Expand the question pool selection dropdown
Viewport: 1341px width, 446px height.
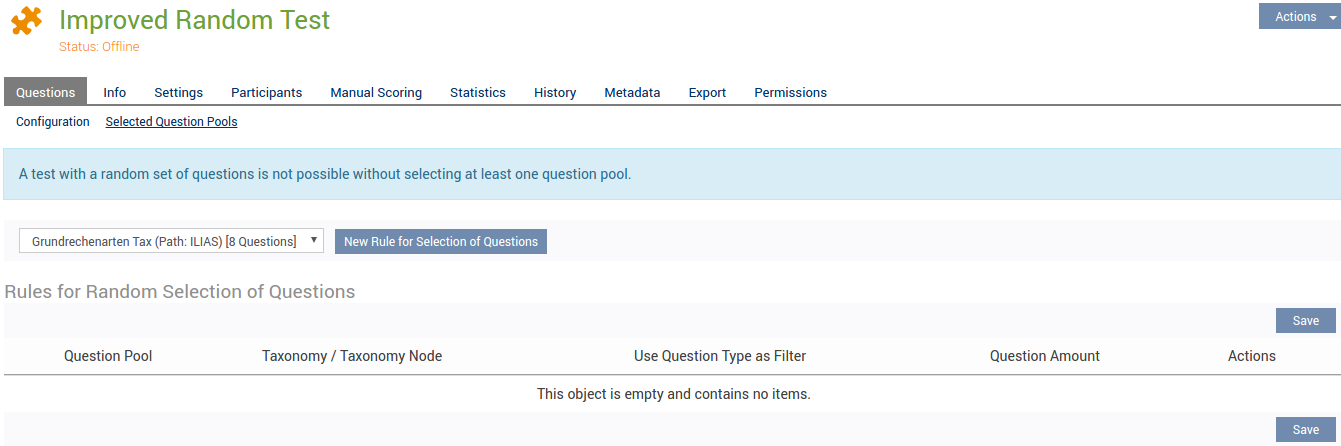point(171,241)
